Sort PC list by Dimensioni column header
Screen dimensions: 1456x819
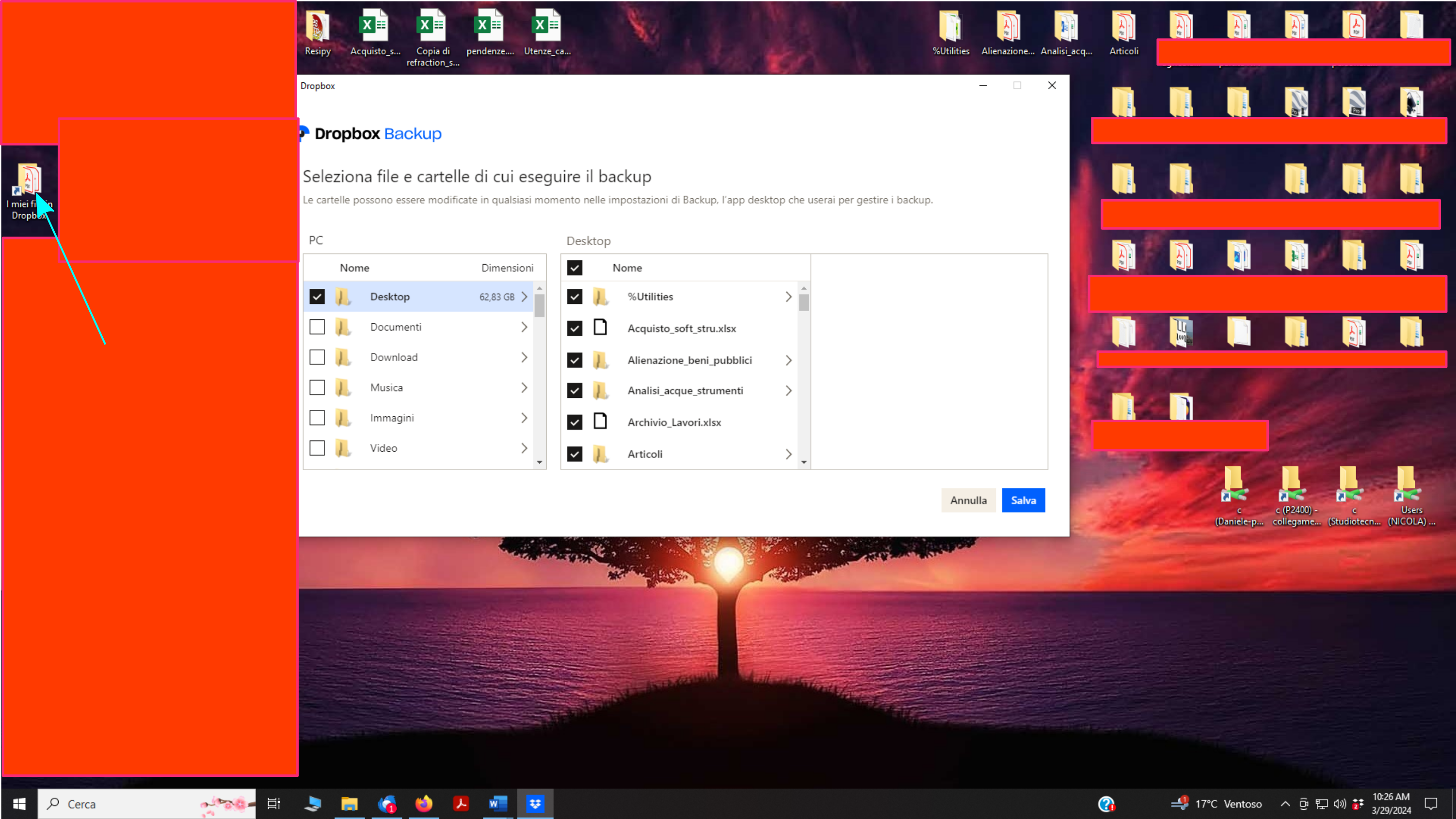point(507,268)
